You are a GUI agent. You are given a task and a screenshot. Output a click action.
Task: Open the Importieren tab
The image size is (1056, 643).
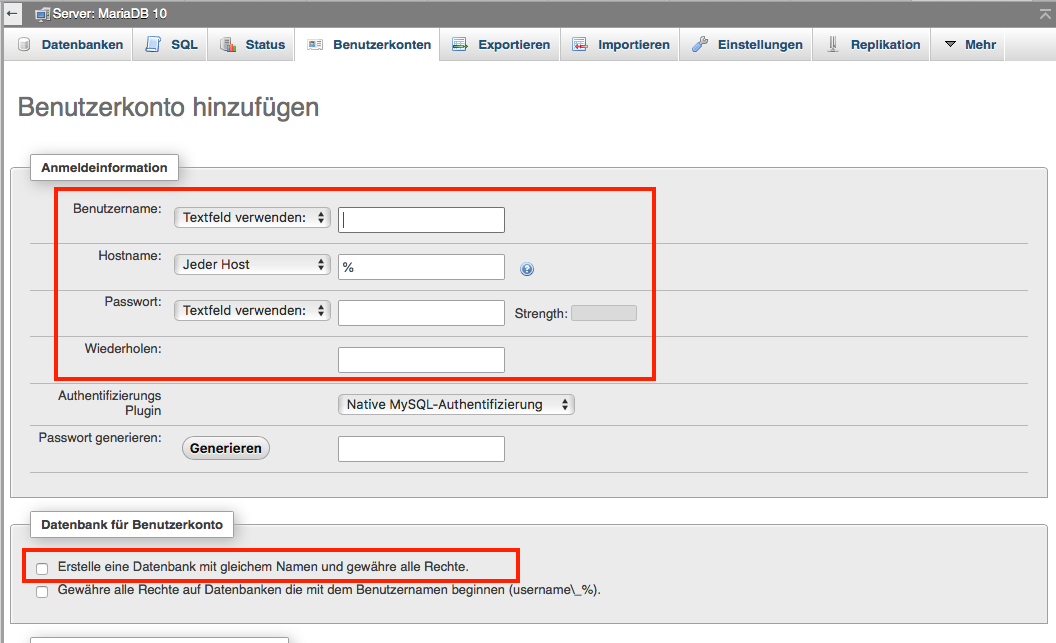[x=621, y=45]
